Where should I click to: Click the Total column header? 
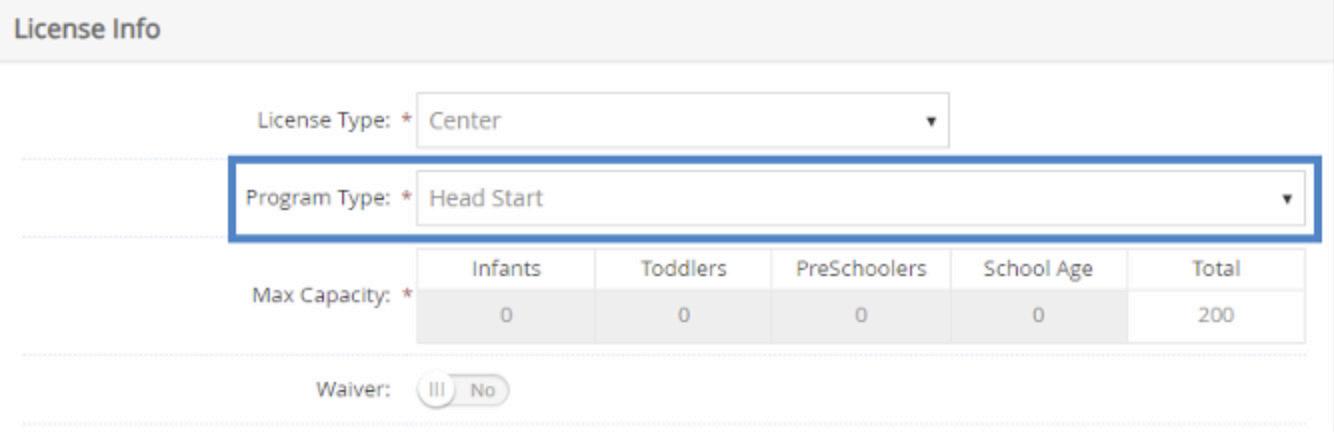coord(1216,269)
